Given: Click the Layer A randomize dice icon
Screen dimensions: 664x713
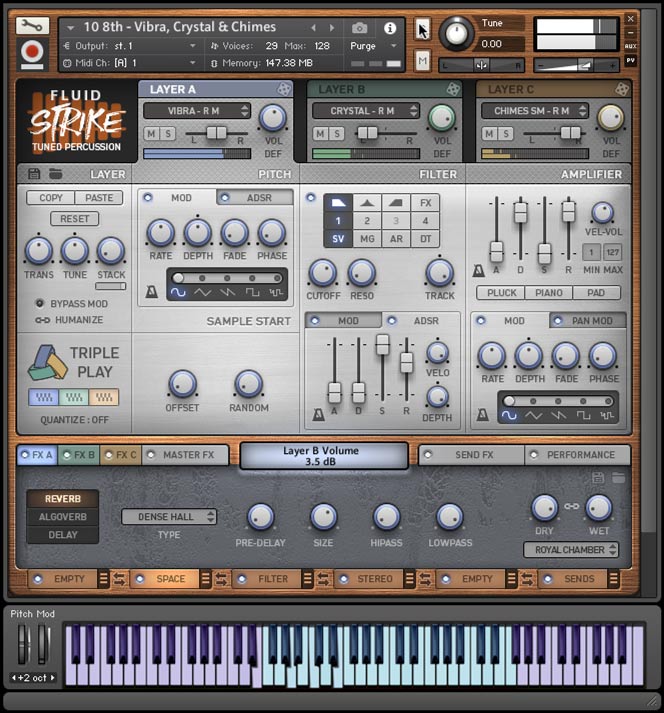Looking at the screenshot, I should (x=284, y=89).
